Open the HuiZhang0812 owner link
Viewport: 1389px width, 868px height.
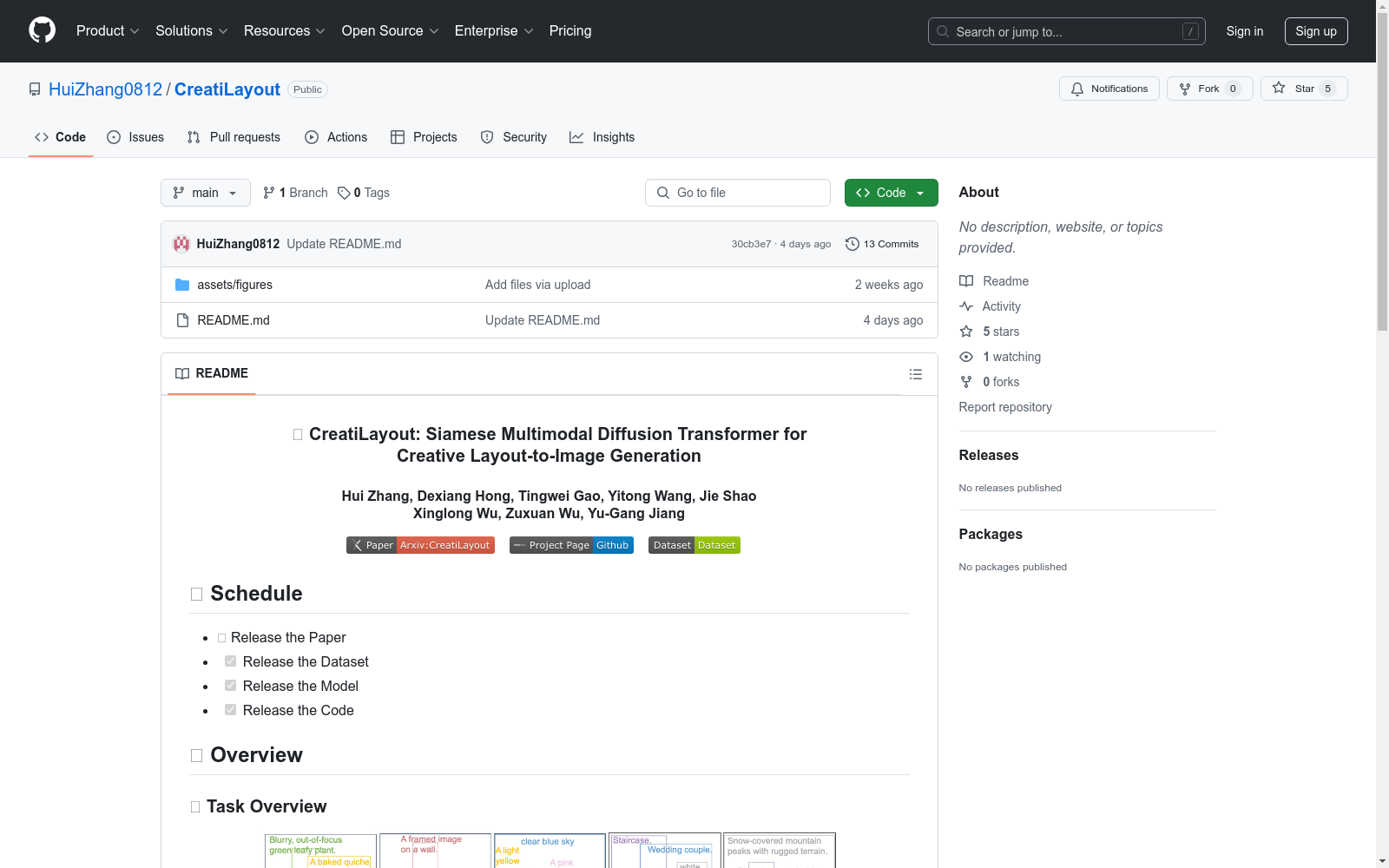pos(105,89)
